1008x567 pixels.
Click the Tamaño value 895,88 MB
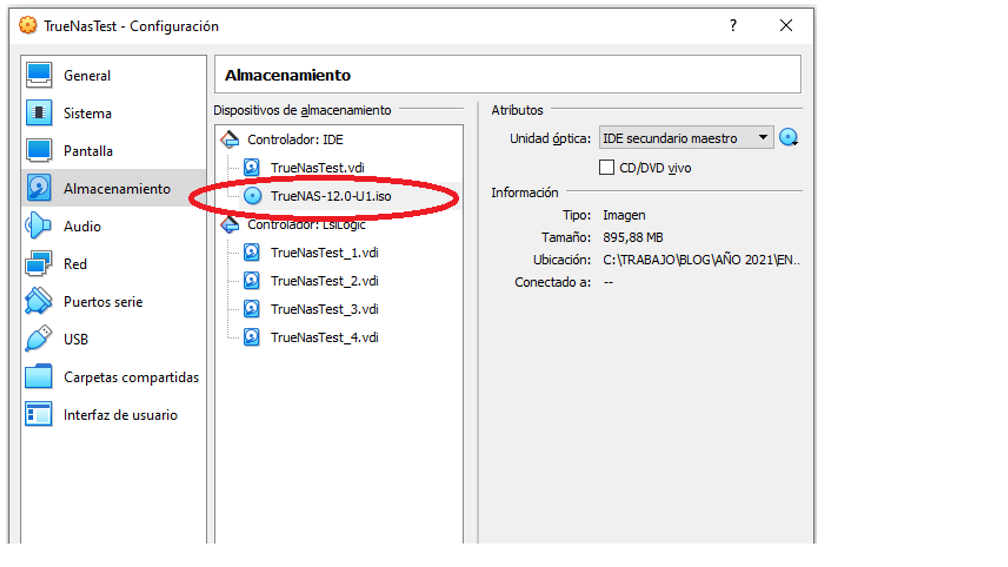click(x=633, y=237)
